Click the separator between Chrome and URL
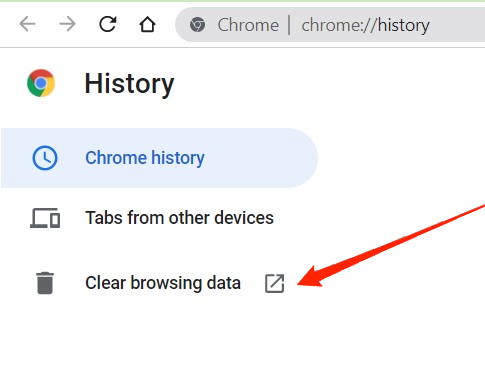The height and width of the screenshot is (365, 485). pos(289,25)
